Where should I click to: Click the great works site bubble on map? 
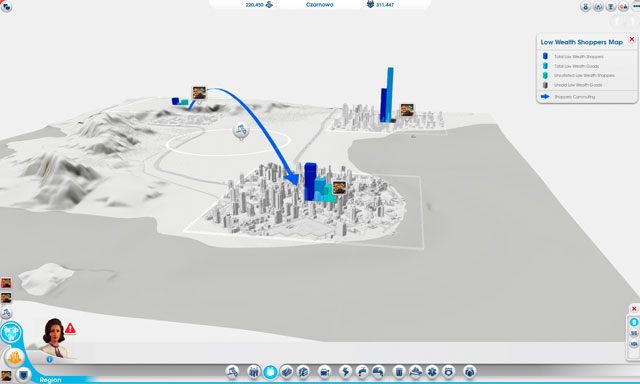click(240, 130)
